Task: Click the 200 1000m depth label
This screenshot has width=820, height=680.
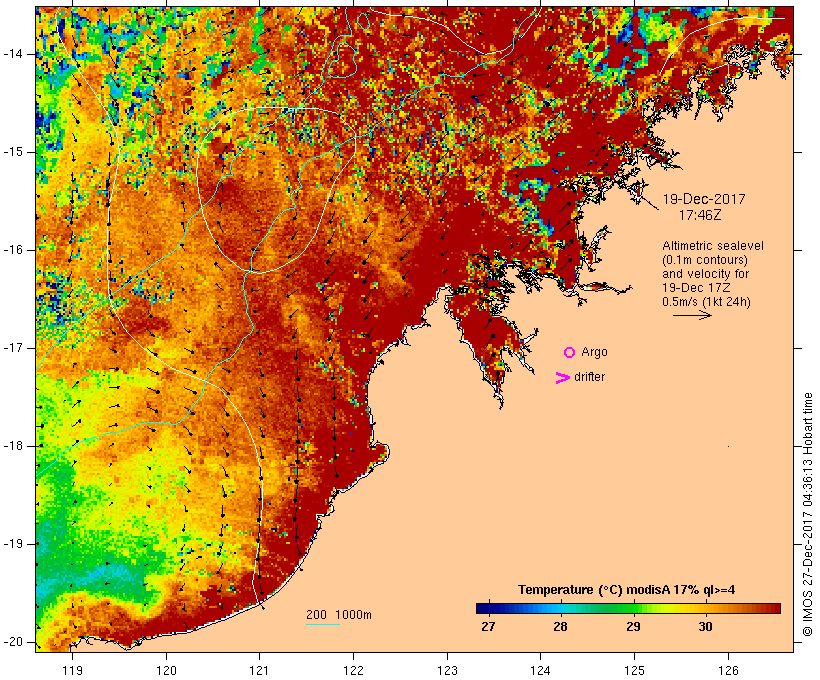Action: tap(339, 615)
